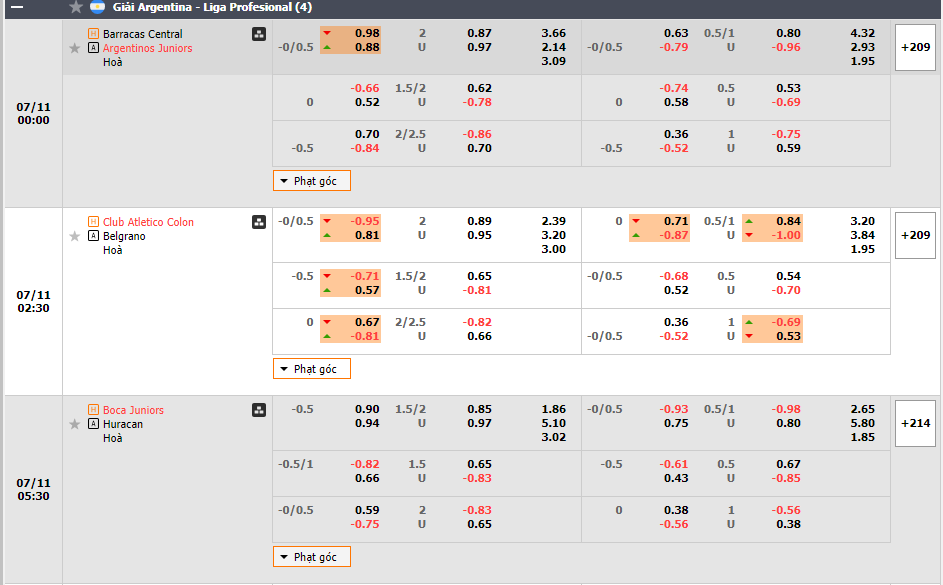The image size is (943, 585).
Task: Star the Colon vs Belgrano match
Action: coord(74,236)
